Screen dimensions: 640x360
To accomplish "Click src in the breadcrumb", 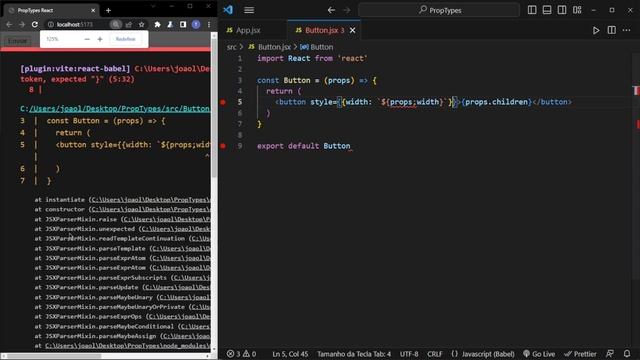I will (x=231, y=47).
